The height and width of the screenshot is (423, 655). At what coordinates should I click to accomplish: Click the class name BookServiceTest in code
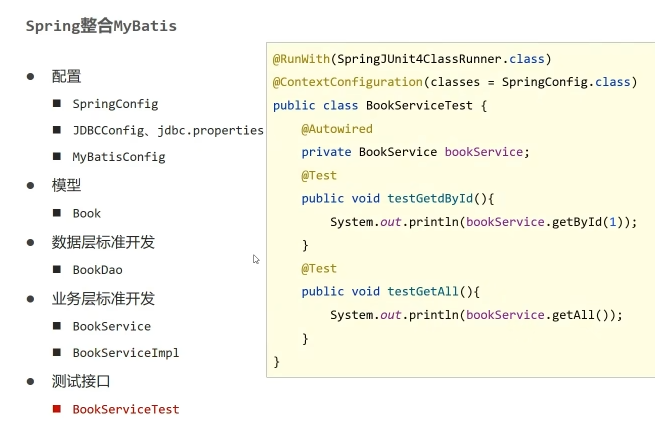pos(419,105)
